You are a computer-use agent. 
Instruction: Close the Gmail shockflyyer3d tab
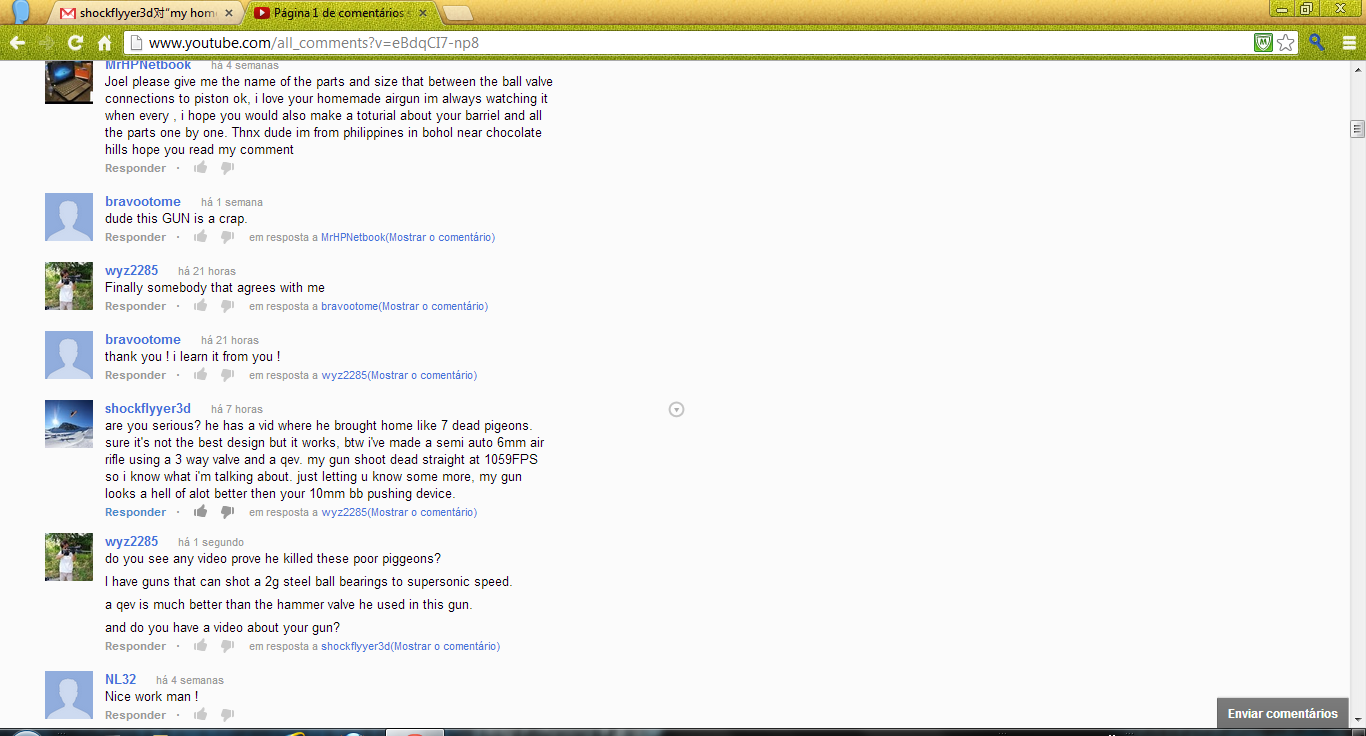click(230, 13)
